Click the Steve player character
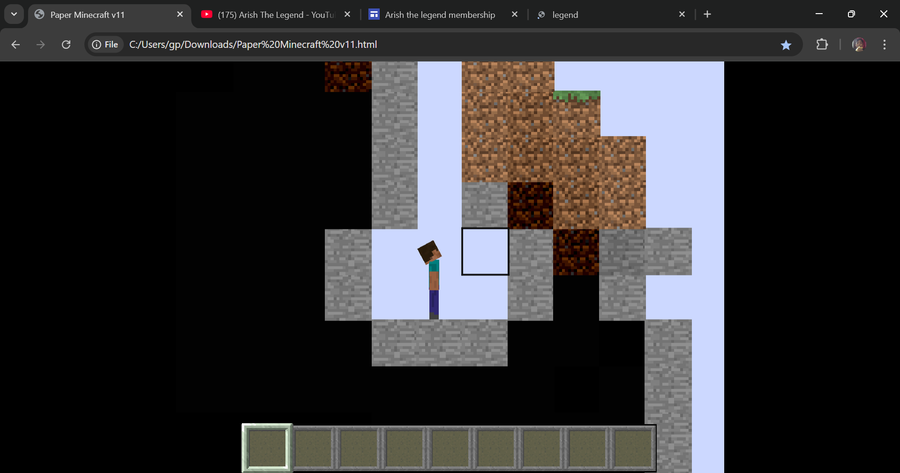This screenshot has width=900, height=473. [430, 280]
